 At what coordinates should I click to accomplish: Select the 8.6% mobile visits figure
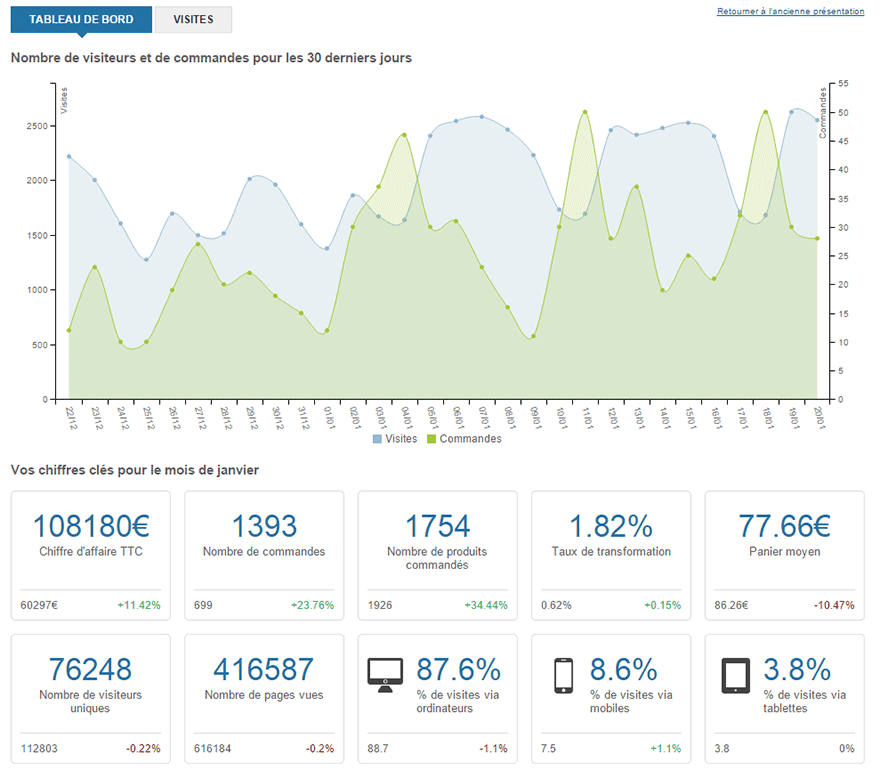(624, 669)
